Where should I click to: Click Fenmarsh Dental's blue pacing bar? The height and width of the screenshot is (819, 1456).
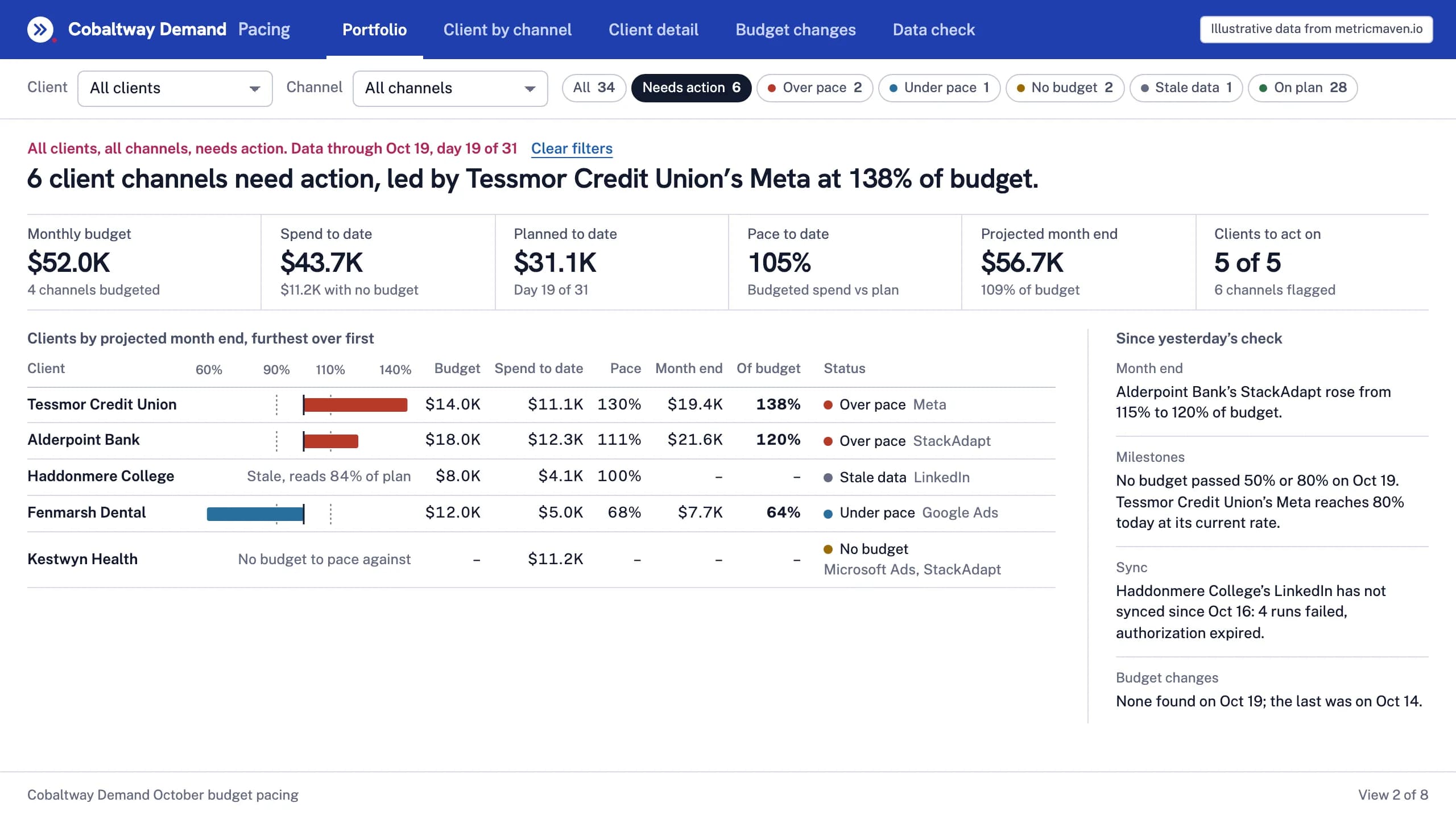click(255, 514)
